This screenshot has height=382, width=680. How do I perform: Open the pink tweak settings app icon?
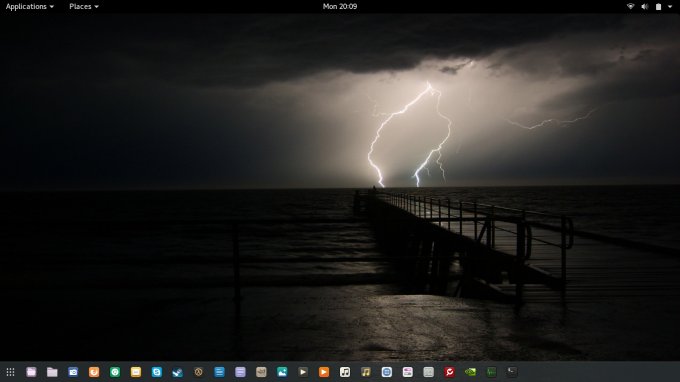click(407, 372)
